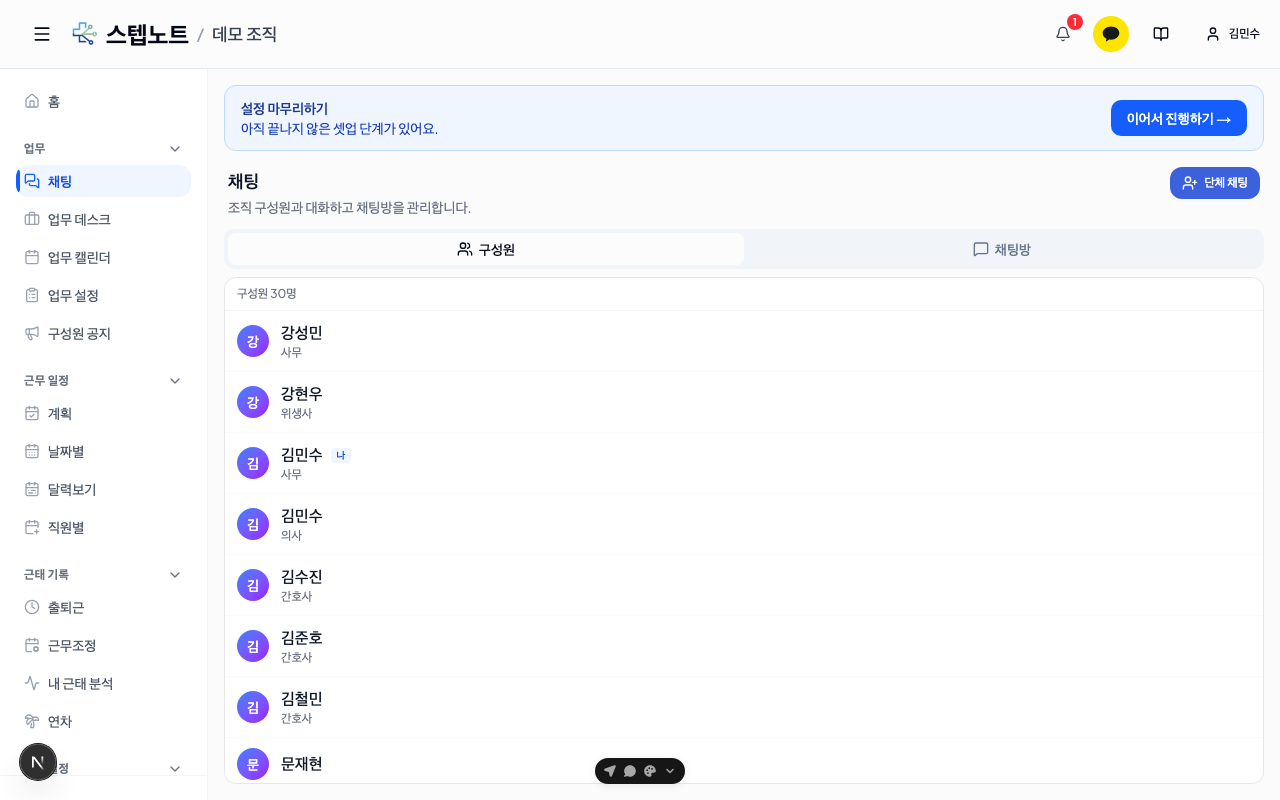Screen dimensions: 1280x800
Task: Collapse the 근무 일정 sidebar section
Action: coord(175,380)
